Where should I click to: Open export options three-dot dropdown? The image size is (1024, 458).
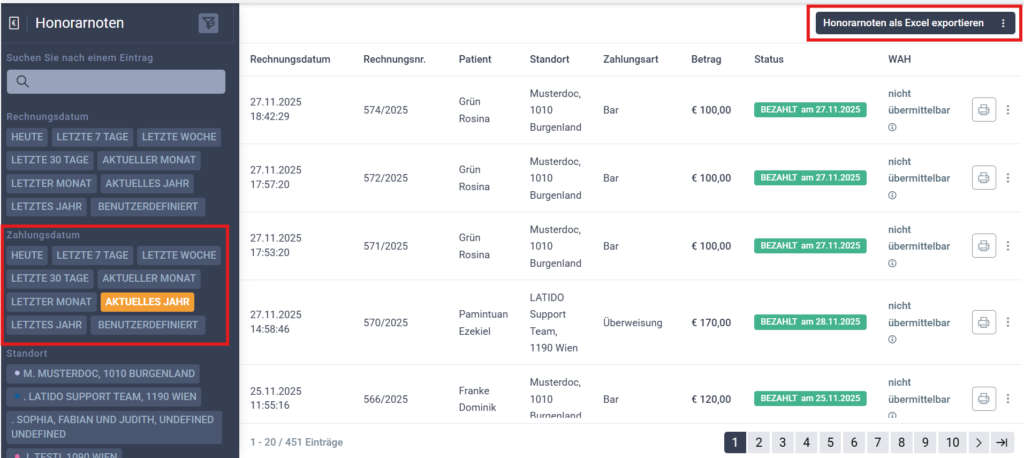point(1003,23)
